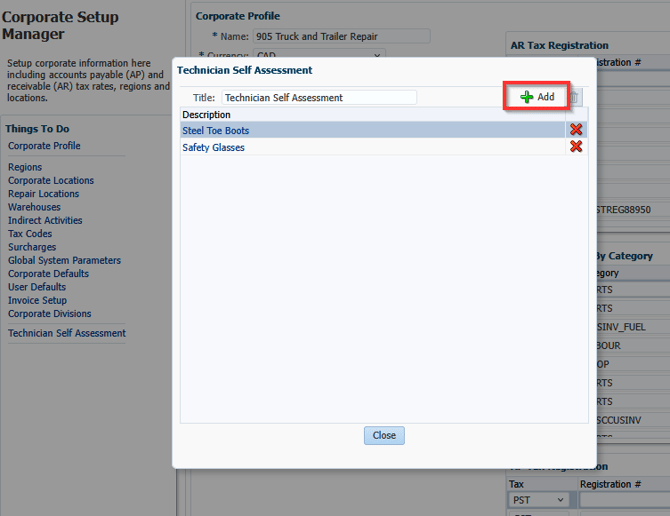
Task: Open Technician Self Assessment sidebar link
Action: [x=67, y=334]
